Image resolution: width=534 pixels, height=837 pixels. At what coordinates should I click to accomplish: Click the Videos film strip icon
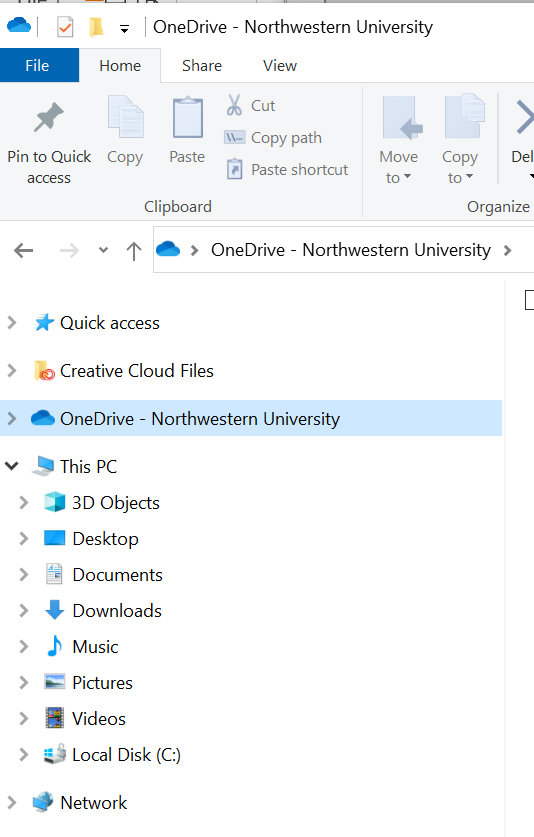pos(54,718)
